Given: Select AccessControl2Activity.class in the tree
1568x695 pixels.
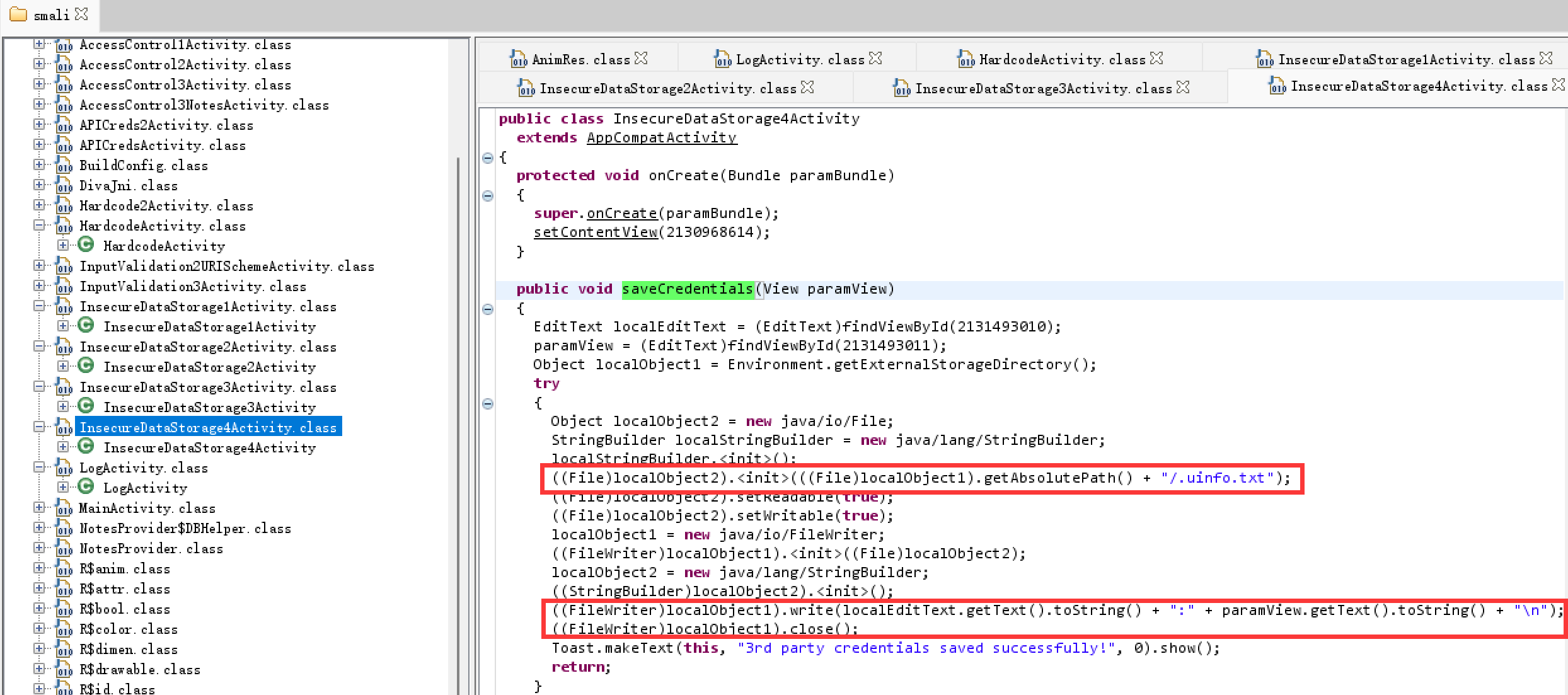Looking at the screenshot, I should click(x=185, y=65).
